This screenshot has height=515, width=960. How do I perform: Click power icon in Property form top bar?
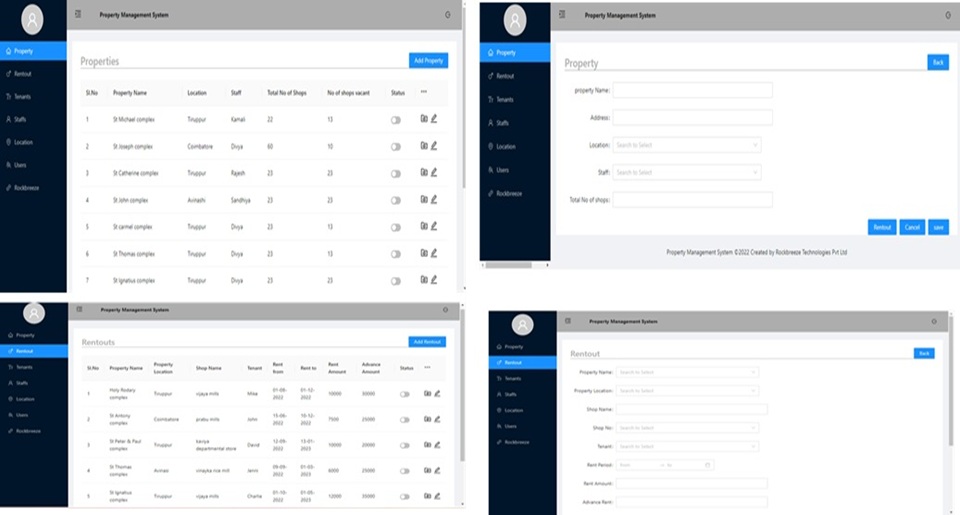[x=946, y=15]
